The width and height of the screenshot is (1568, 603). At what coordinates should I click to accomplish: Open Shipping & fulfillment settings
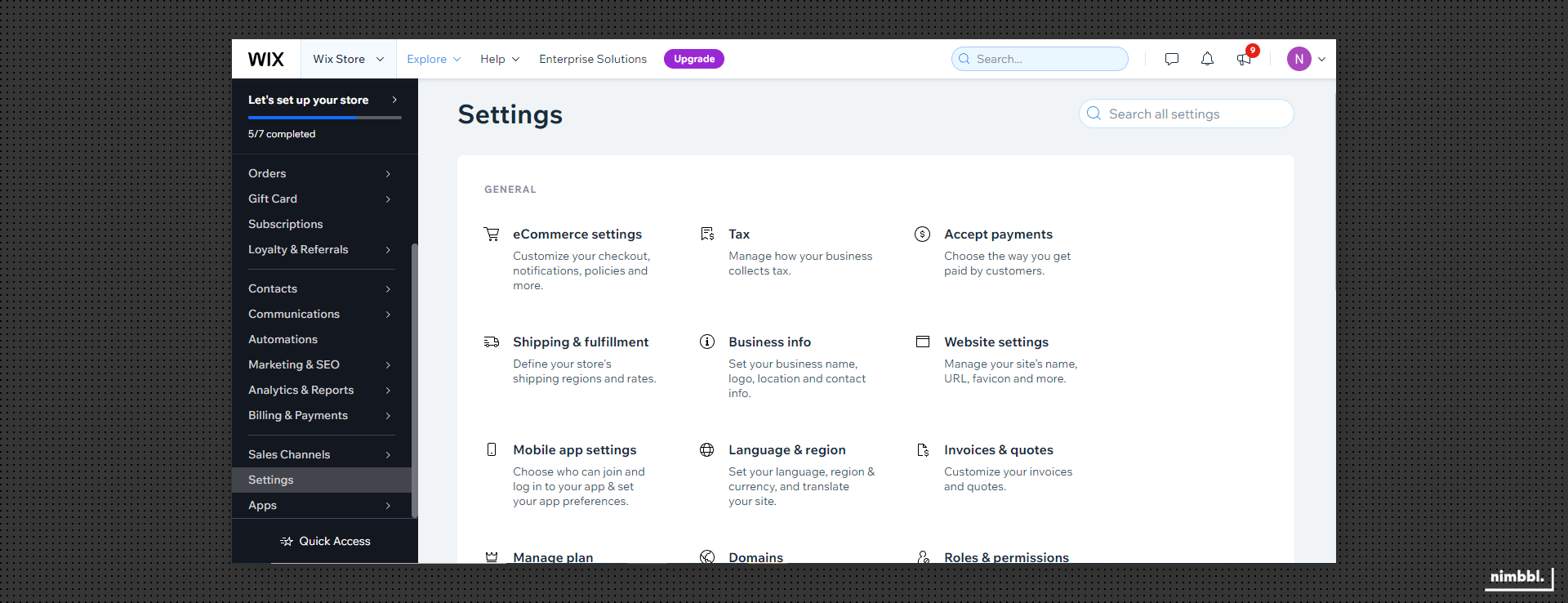(x=581, y=342)
